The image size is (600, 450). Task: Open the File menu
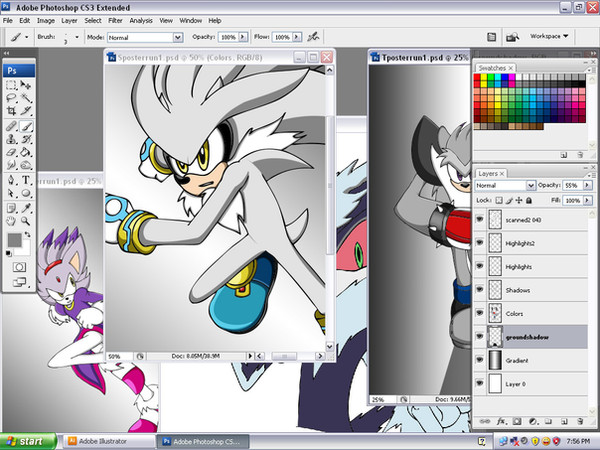point(8,21)
